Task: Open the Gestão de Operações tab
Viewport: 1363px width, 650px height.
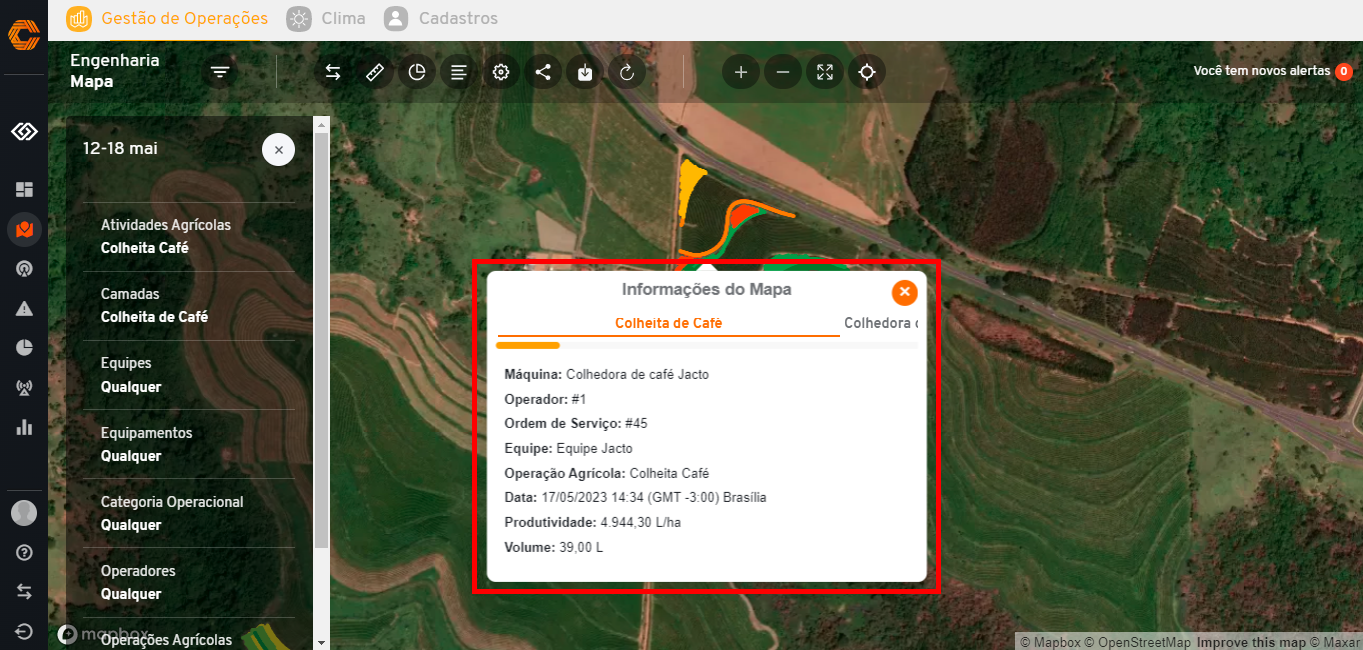Action: [167, 18]
